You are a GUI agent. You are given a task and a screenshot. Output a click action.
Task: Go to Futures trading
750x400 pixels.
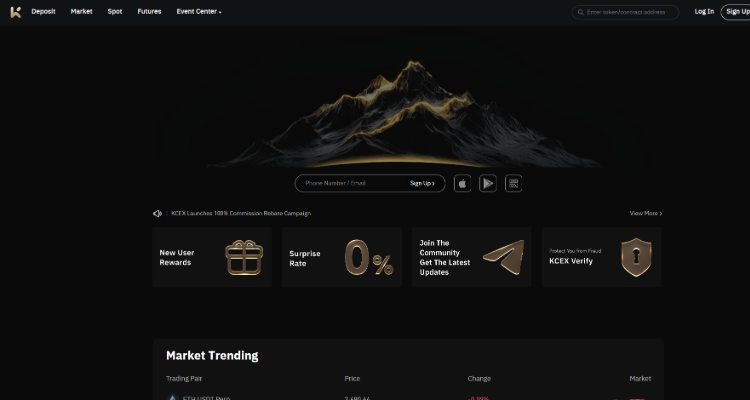click(149, 11)
